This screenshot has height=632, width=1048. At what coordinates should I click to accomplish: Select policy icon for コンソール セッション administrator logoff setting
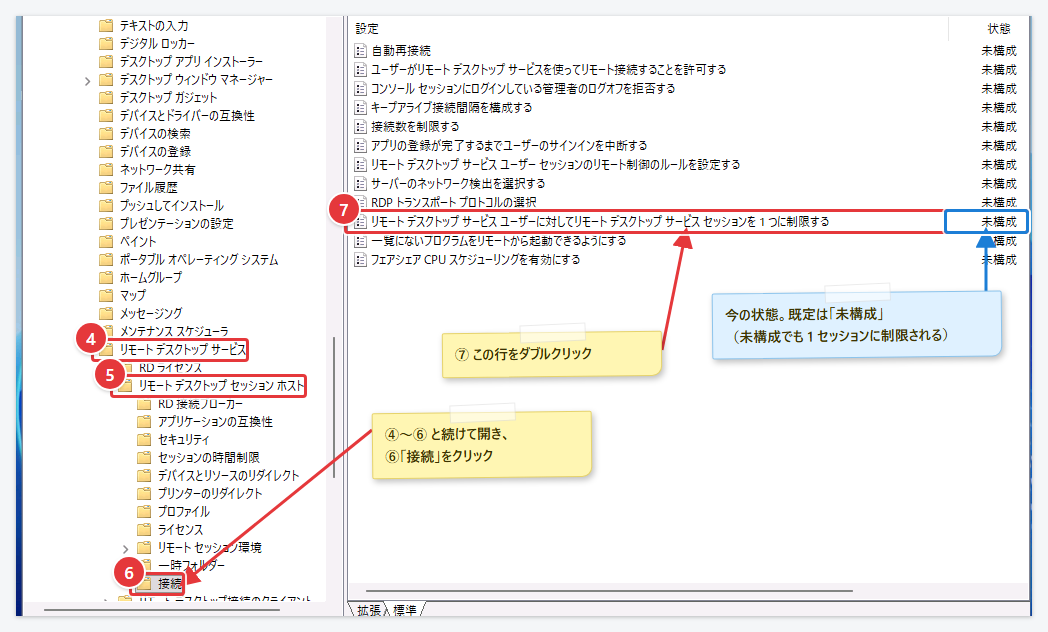click(360, 88)
